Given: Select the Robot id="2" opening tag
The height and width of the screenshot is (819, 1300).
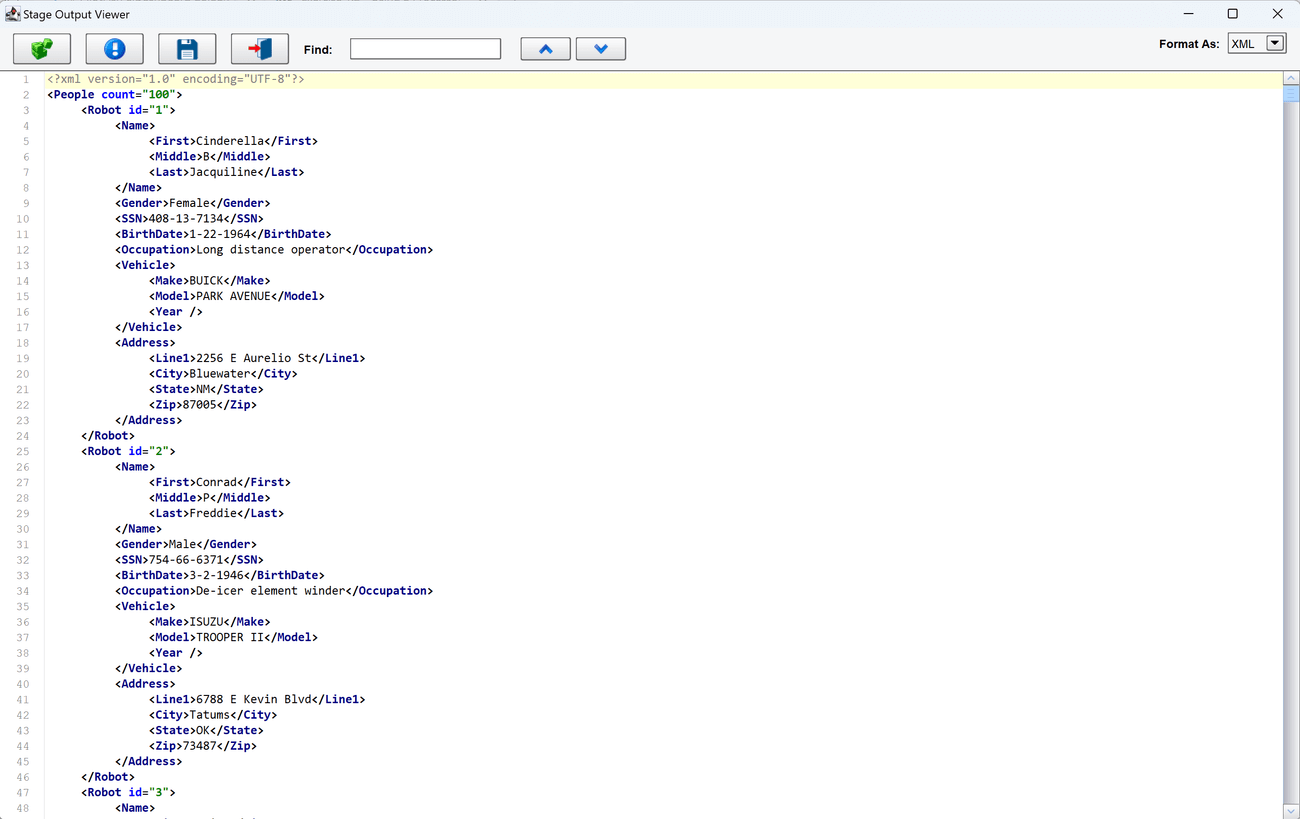Looking at the screenshot, I should [128, 451].
